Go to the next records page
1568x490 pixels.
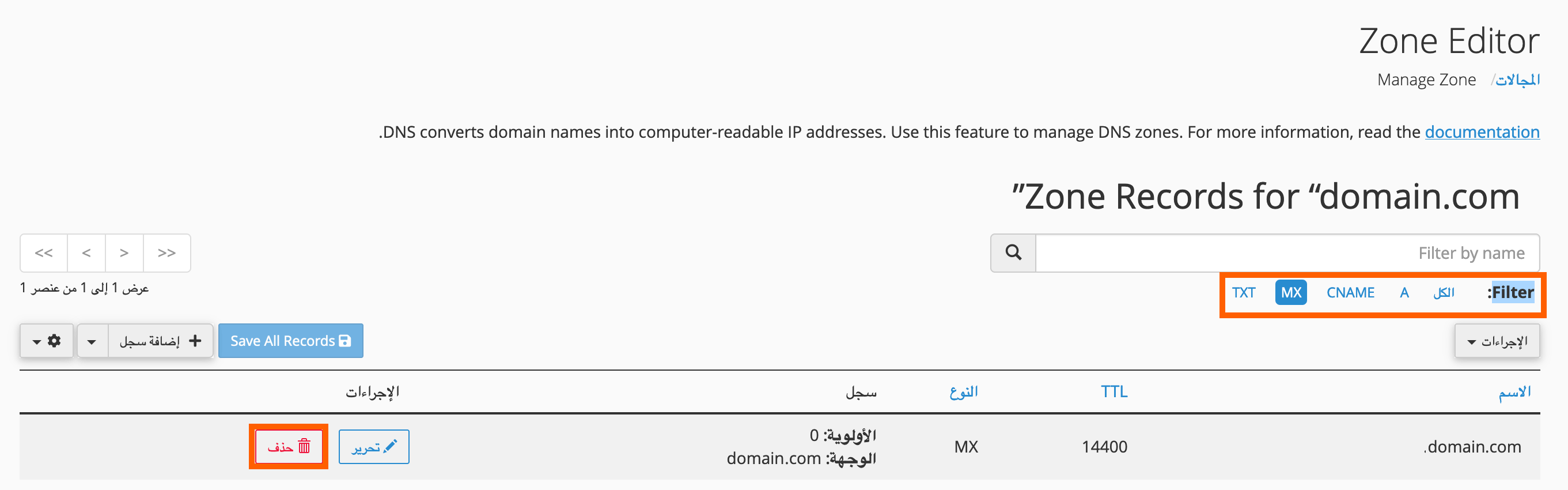pyautogui.click(x=124, y=253)
